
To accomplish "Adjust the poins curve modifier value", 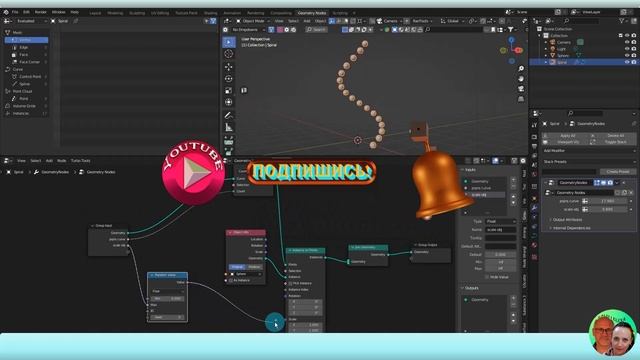I will [608, 201].
